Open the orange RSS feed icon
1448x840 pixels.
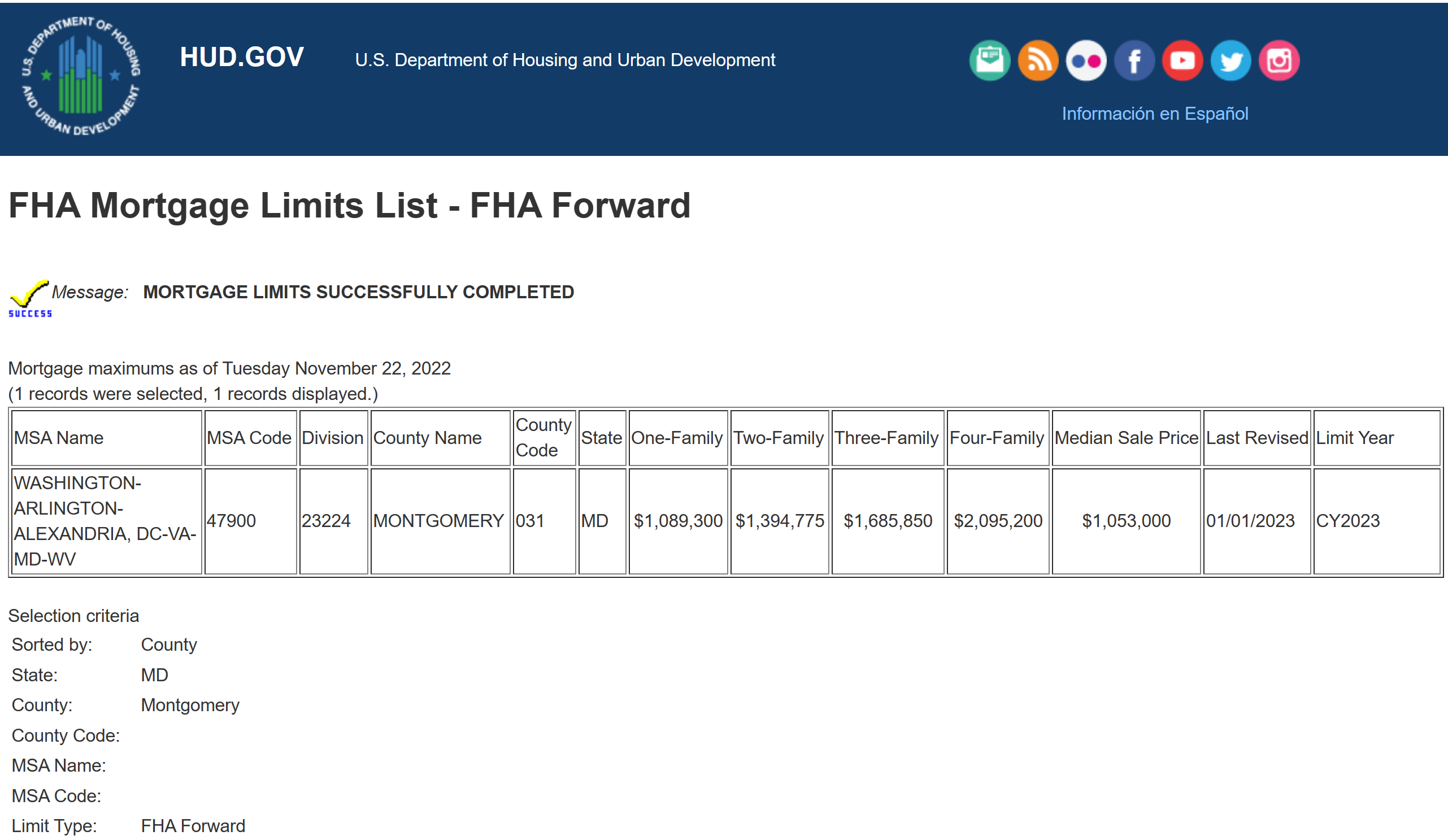pyautogui.click(x=1038, y=60)
